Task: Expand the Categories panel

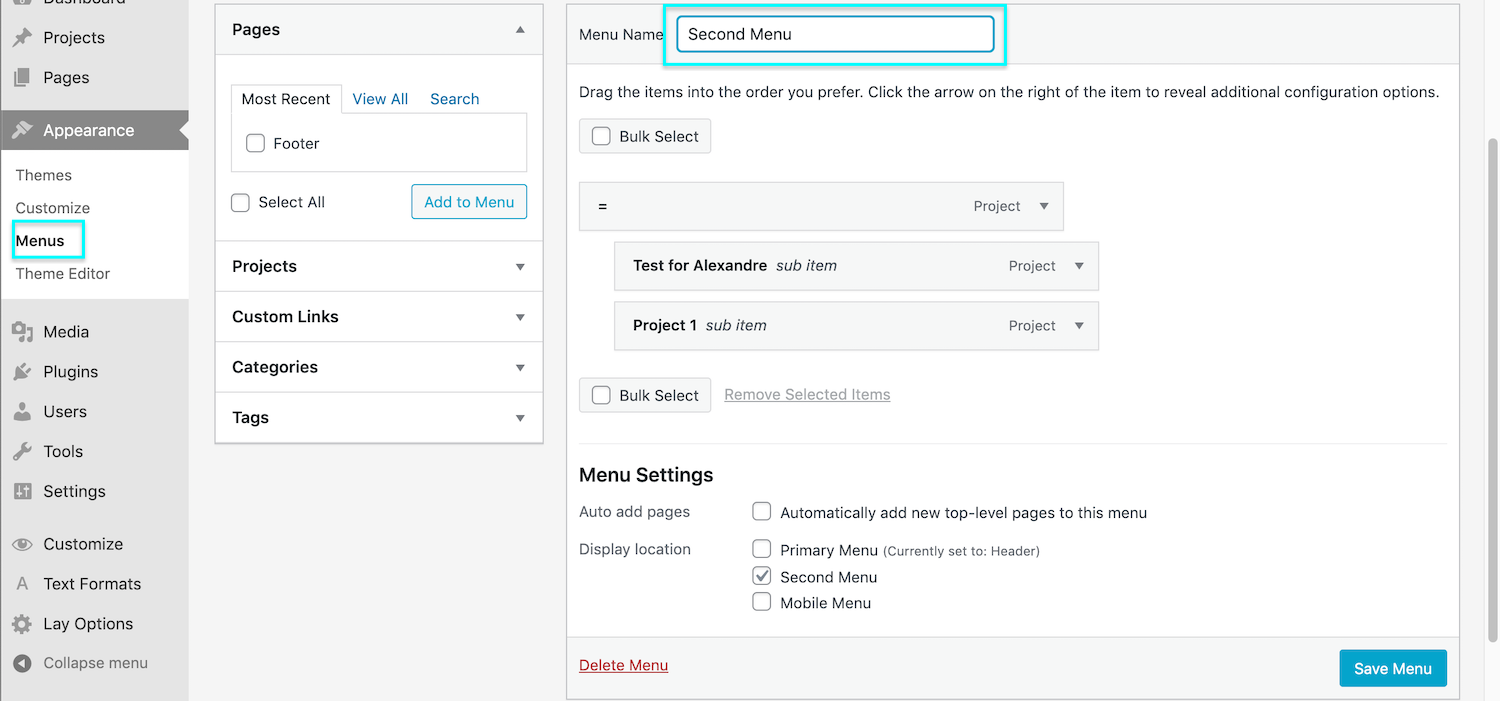Action: click(520, 368)
